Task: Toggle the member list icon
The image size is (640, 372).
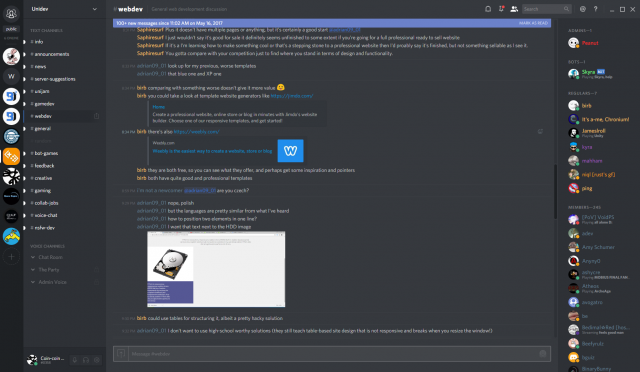Action: click(x=514, y=9)
